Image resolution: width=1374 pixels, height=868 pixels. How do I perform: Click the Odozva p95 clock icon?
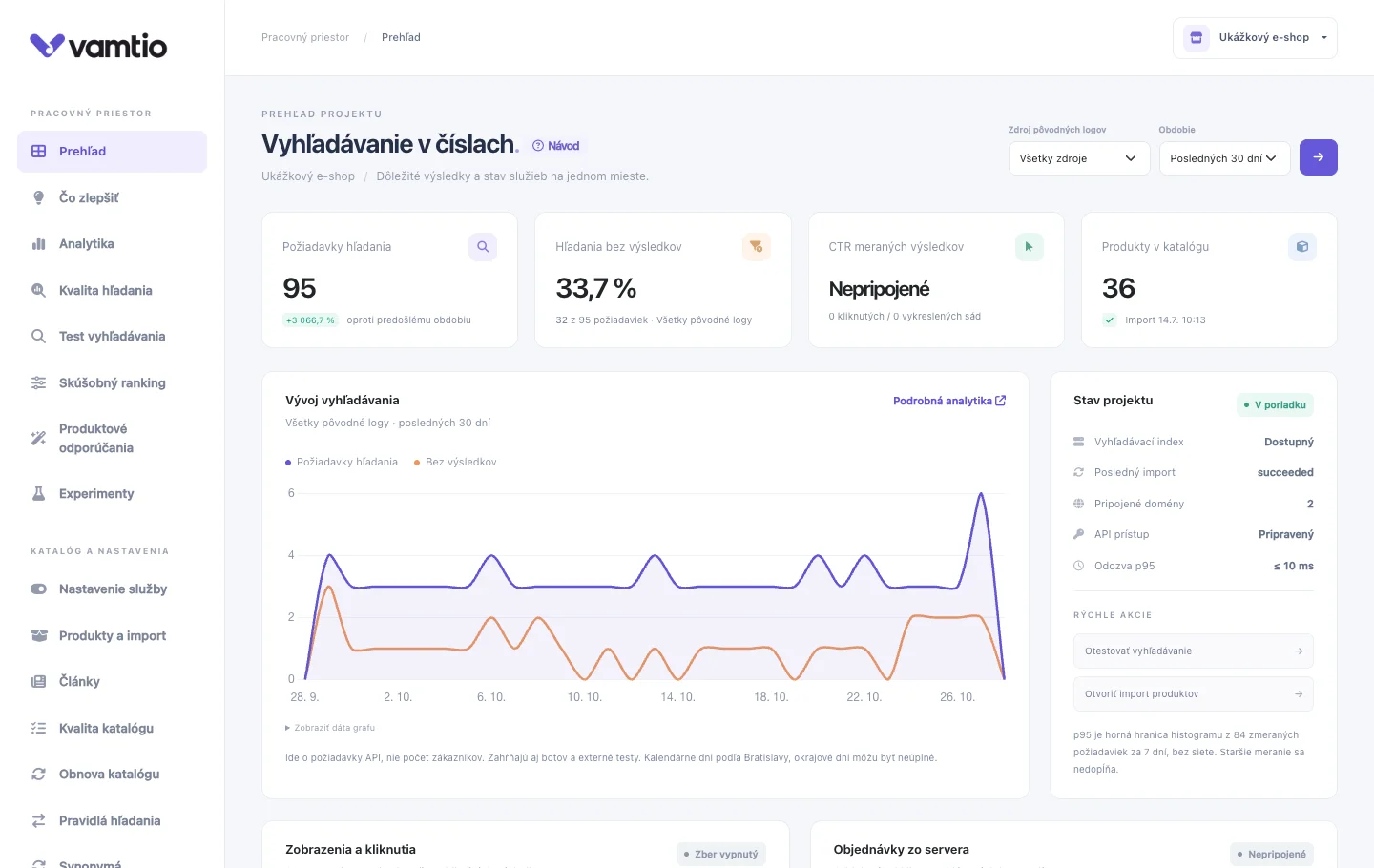point(1079,566)
